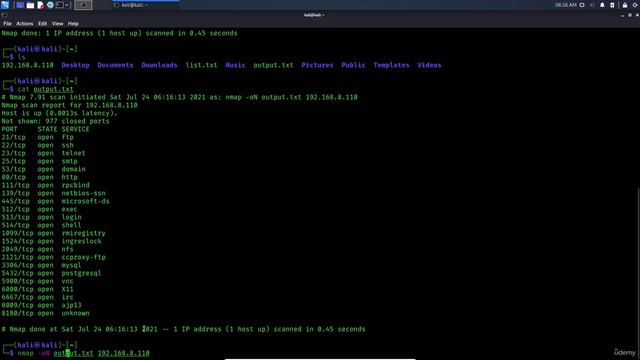Click the 445/tcp microsoft-ds line
This screenshot has width=640, height=360.
tap(56, 201)
